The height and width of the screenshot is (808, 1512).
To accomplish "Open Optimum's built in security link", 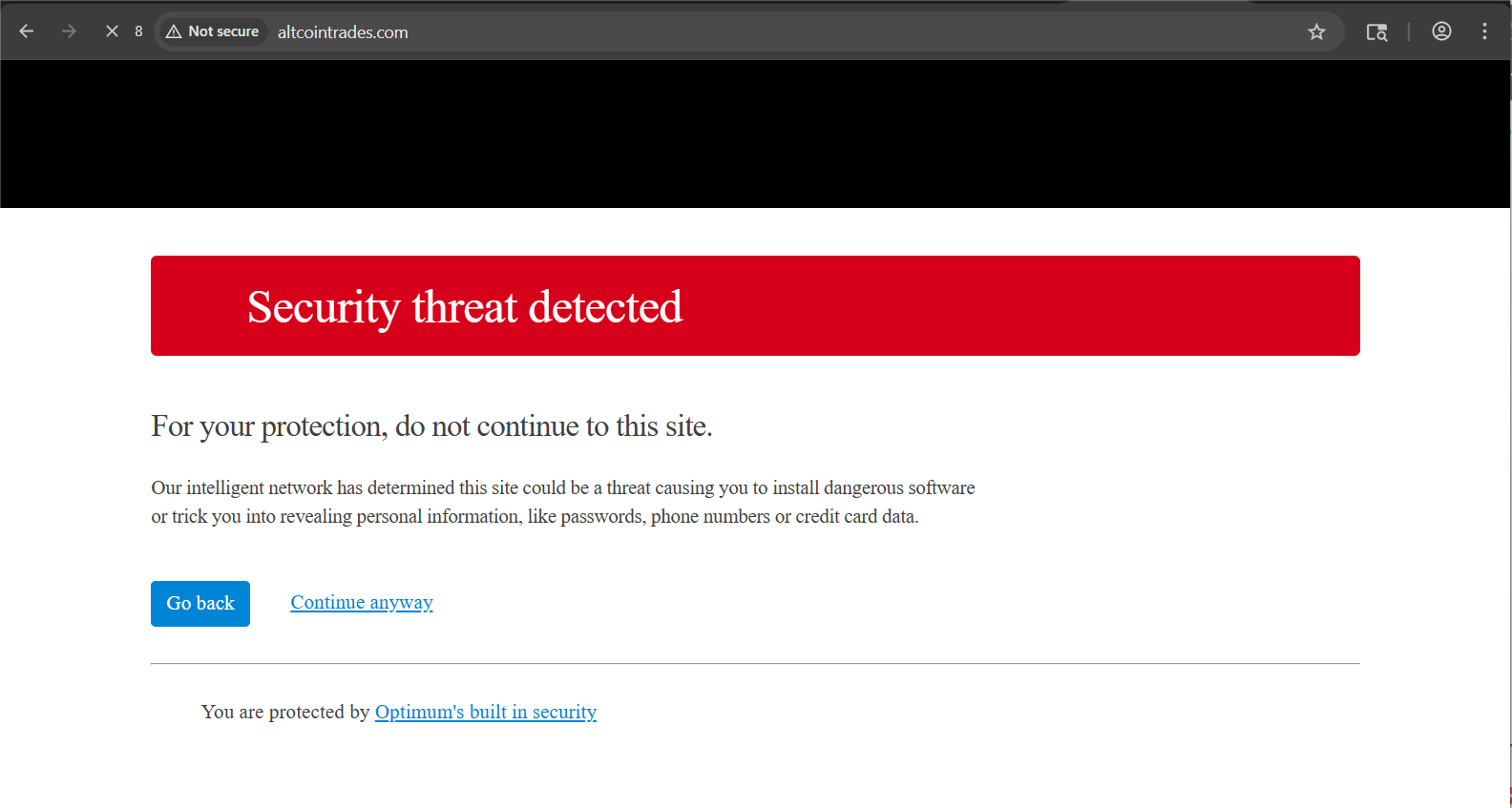I will [485, 713].
